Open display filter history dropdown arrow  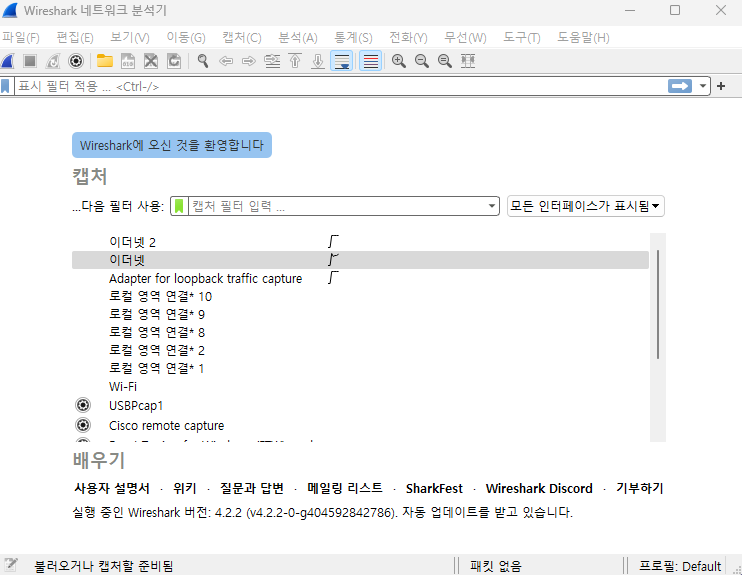click(703, 86)
